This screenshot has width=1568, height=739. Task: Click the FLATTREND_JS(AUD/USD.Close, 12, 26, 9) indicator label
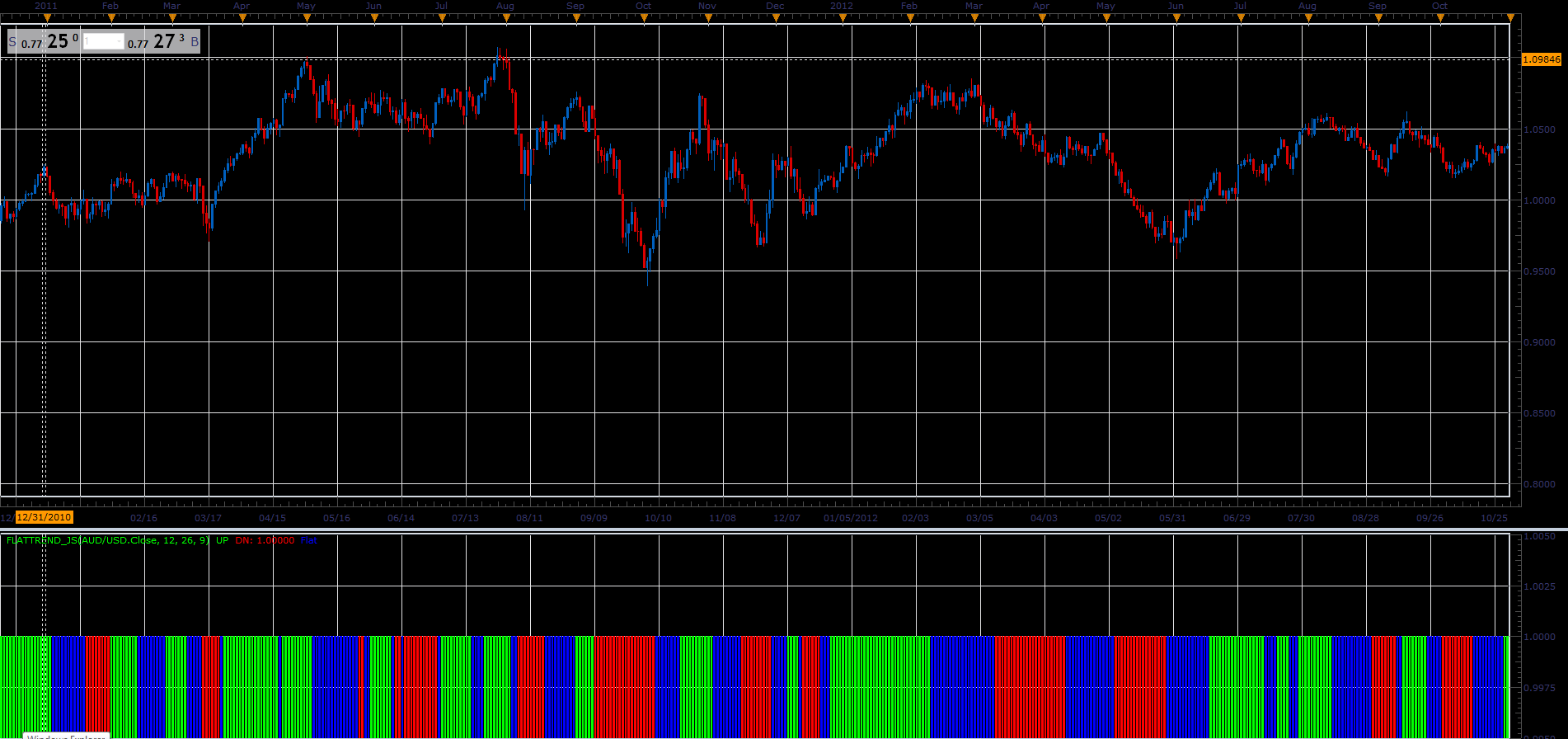pyautogui.click(x=108, y=540)
